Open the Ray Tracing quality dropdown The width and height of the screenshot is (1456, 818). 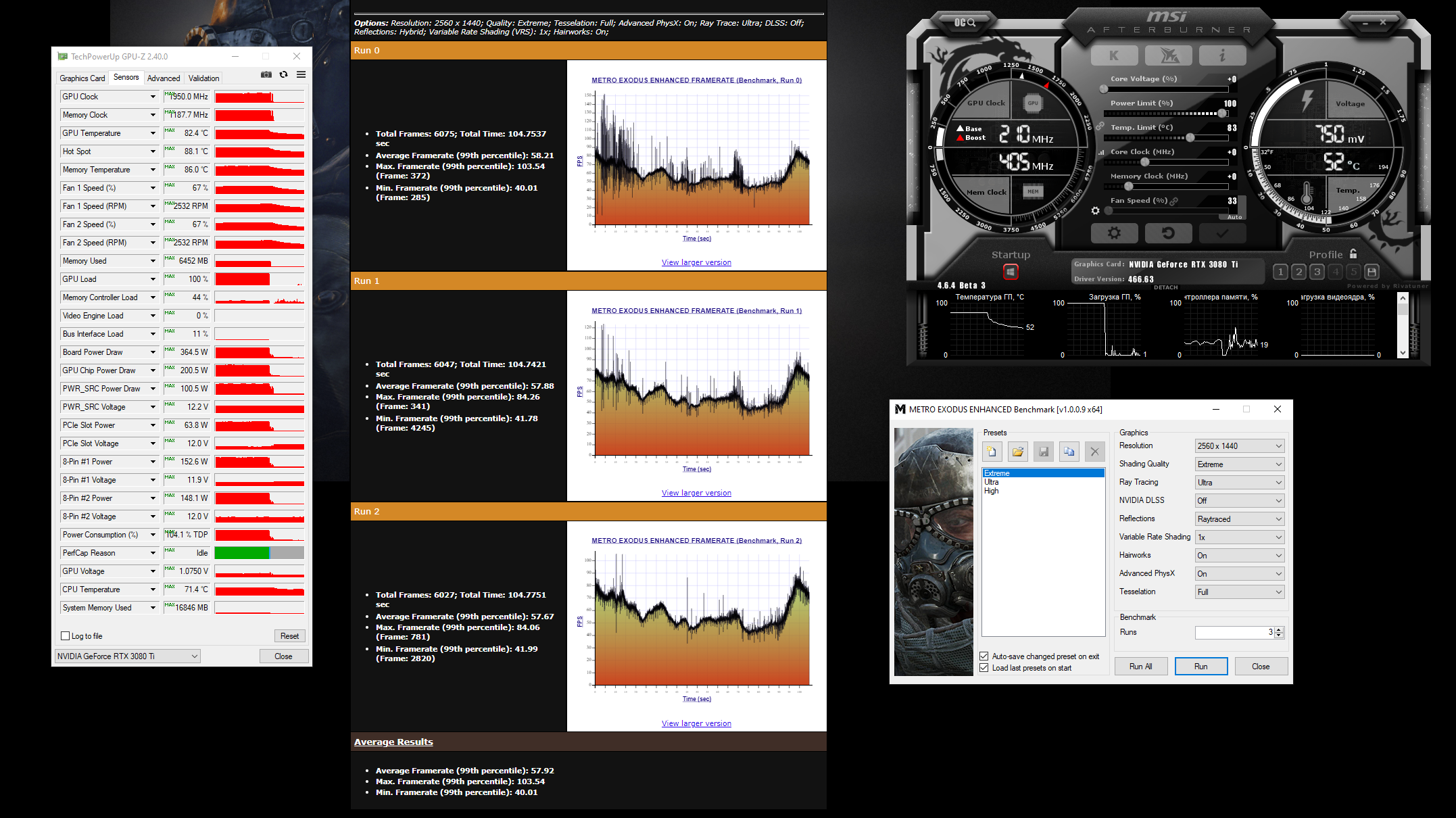(1239, 483)
